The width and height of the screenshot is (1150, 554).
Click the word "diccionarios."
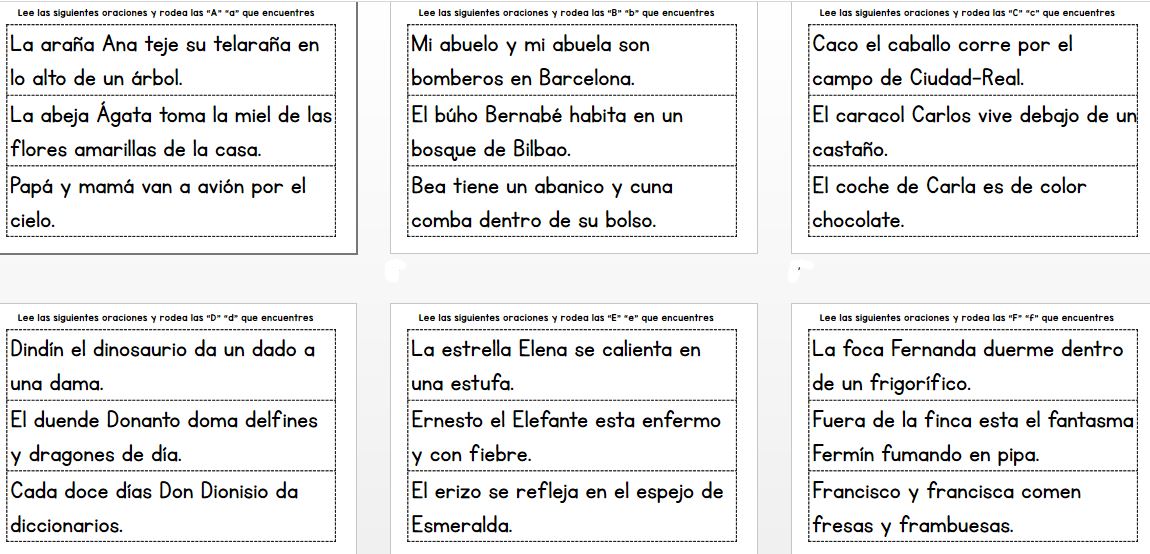pyautogui.click(x=66, y=525)
